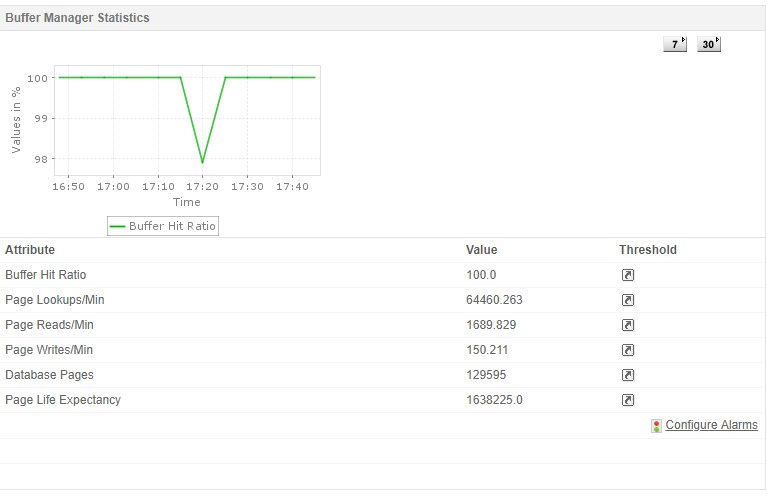The image size is (772, 498).
Task: Select the Page Life Expectancy attribute label
Action: click(63, 400)
